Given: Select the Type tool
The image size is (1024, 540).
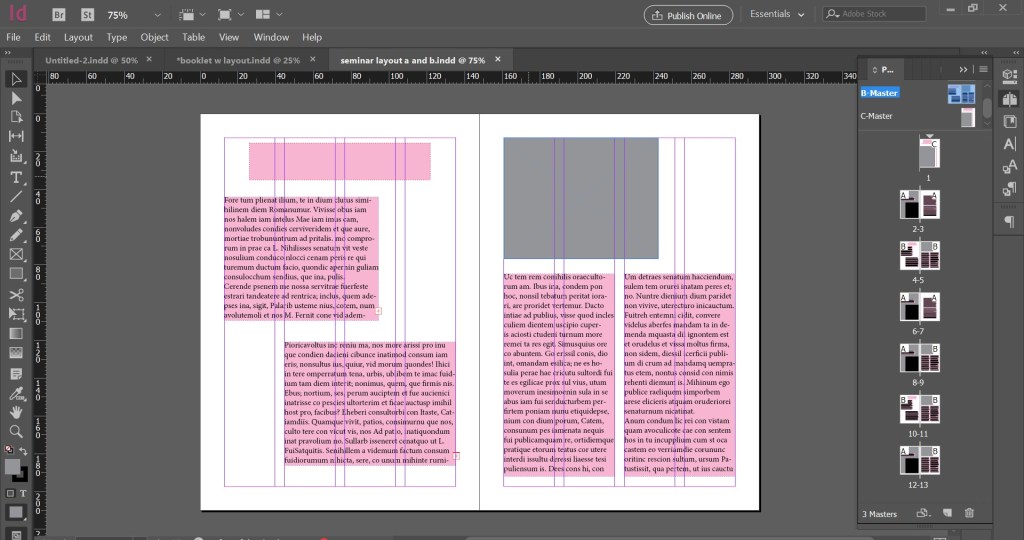Looking at the screenshot, I should click(x=16, y=177).
